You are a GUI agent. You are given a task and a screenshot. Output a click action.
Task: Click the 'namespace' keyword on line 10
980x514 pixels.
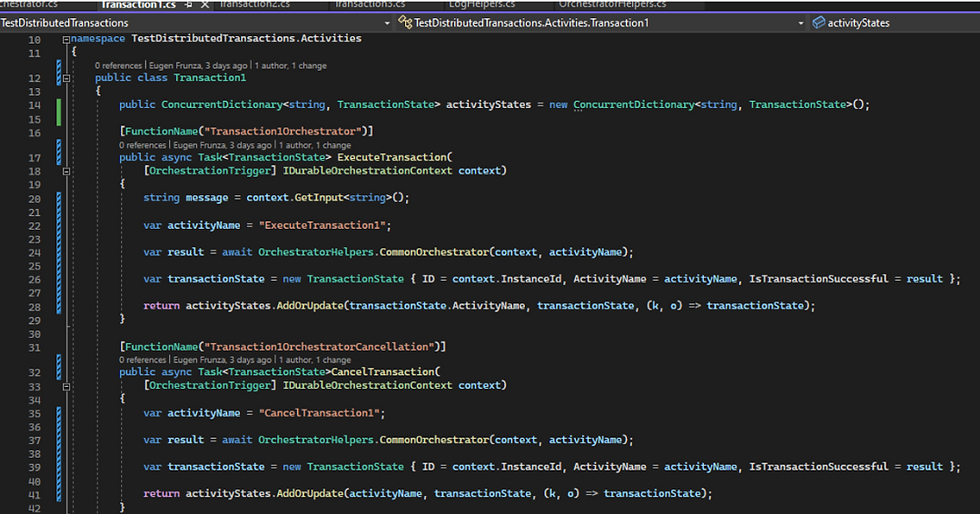click(x=98, y=39)
